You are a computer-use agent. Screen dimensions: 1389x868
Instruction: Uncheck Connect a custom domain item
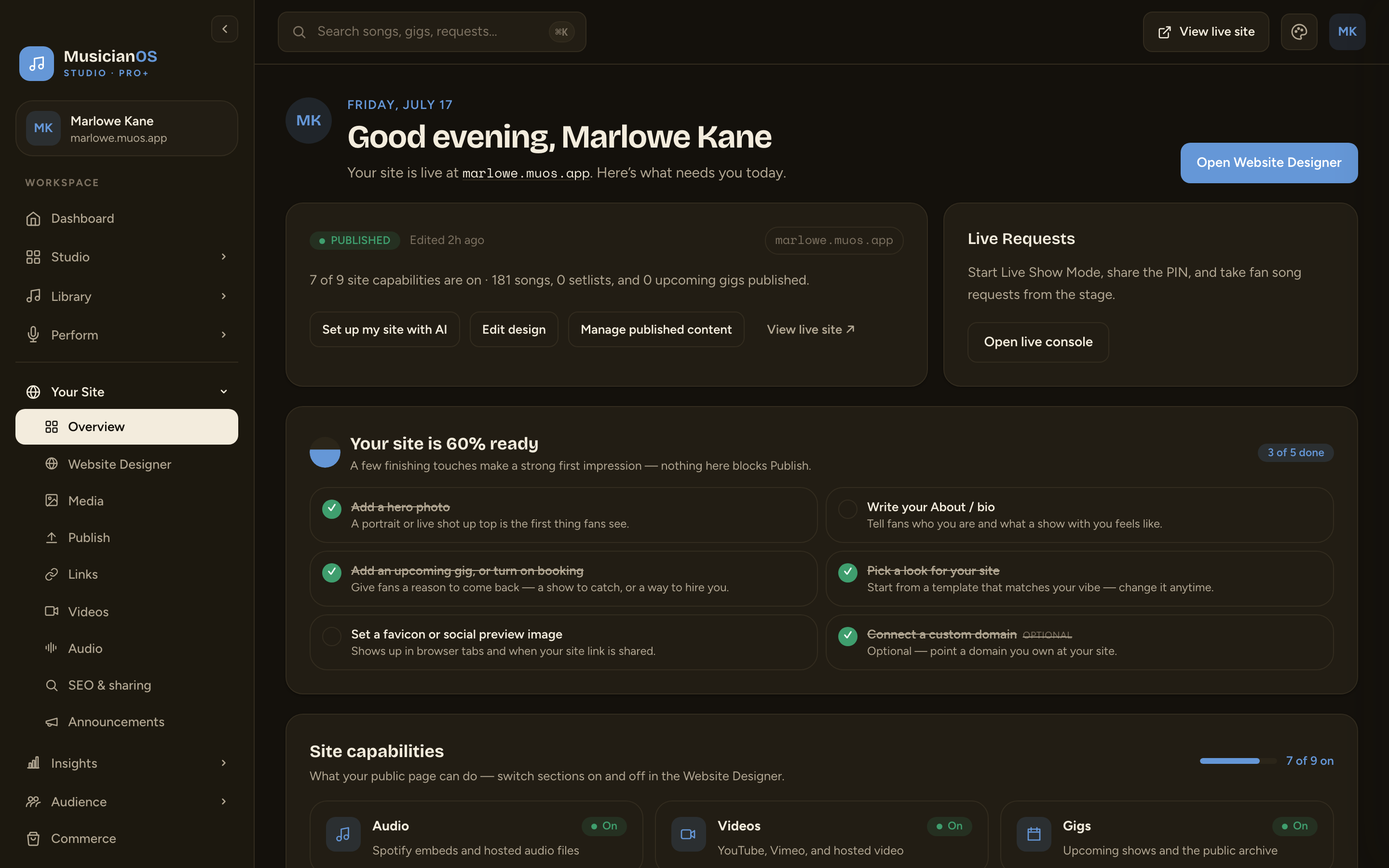tap(848, 636)
